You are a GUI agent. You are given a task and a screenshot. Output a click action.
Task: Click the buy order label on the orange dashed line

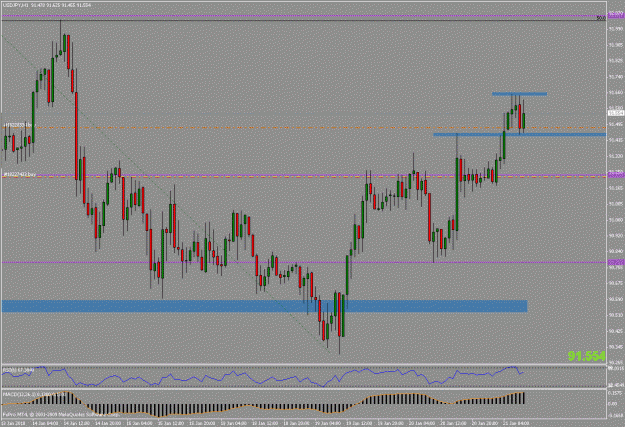[x=18, y=125]
